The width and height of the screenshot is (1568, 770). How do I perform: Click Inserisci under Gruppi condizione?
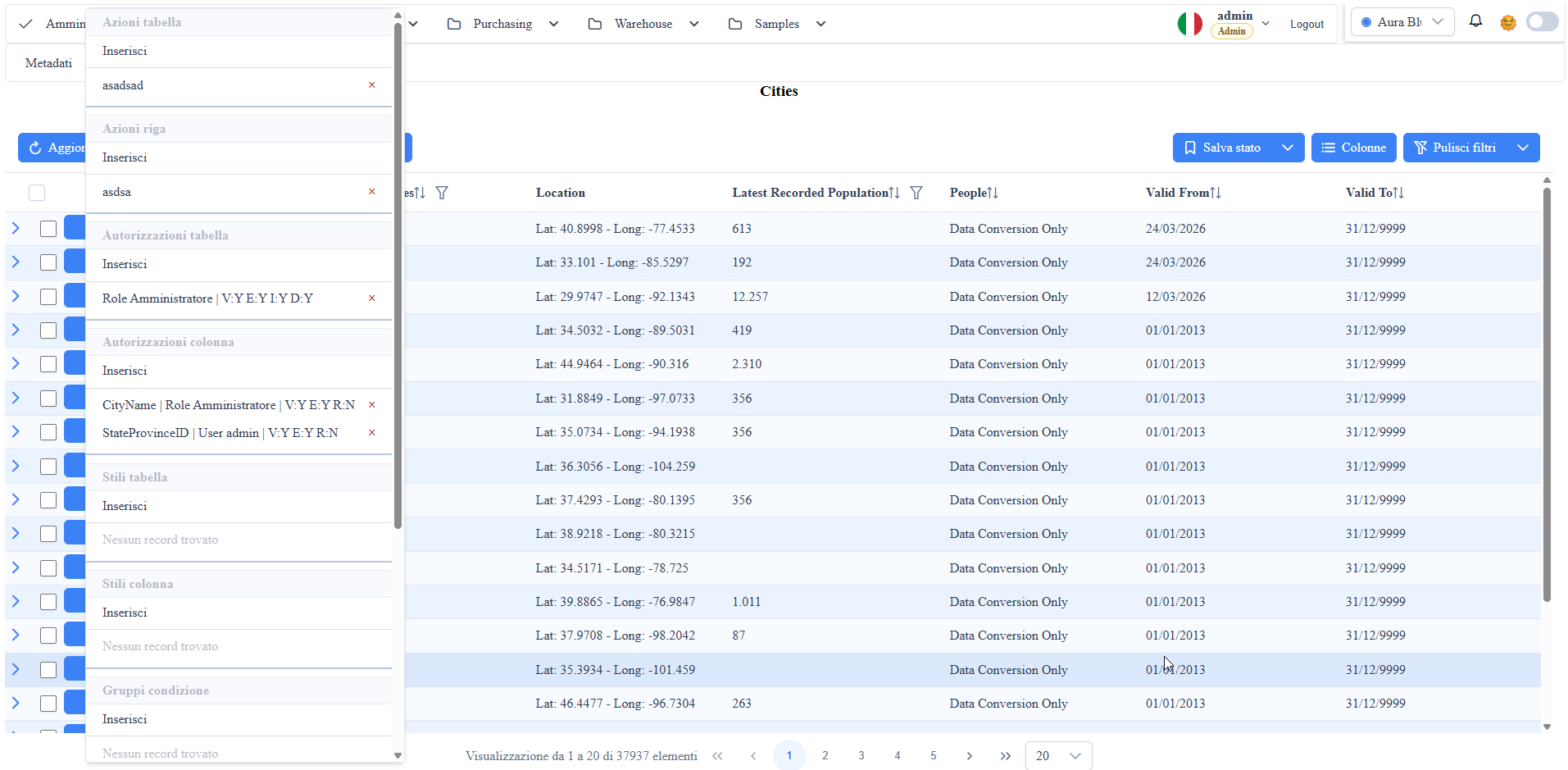pyautogui.click(x=125, y=719)
